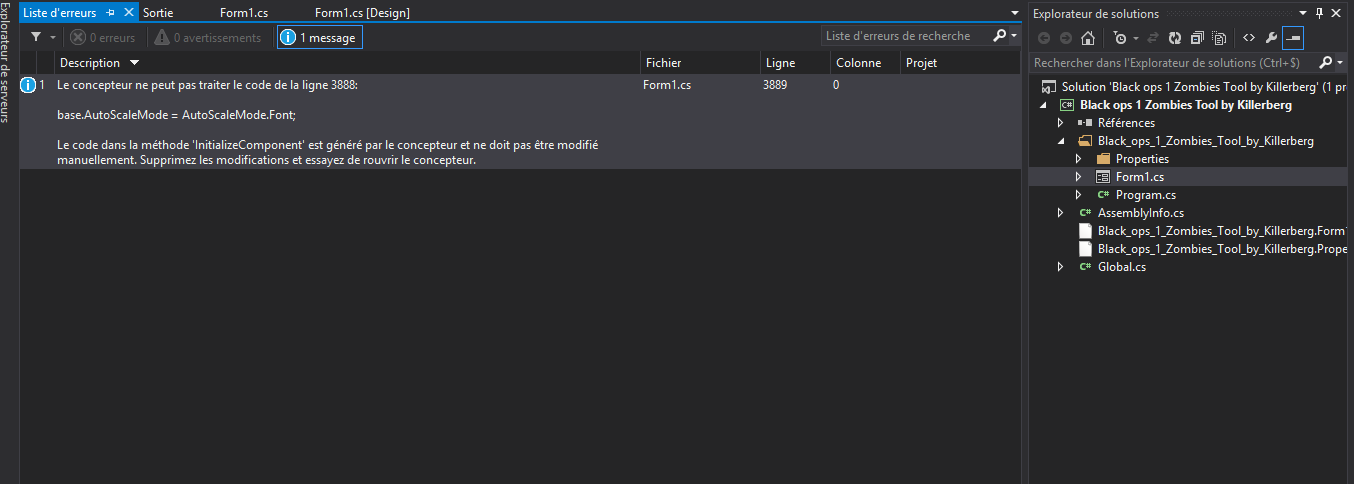This screenshot has width=1354, height=484.
Task: Open Properties via the wrench icon
Action: [1271, 38]
